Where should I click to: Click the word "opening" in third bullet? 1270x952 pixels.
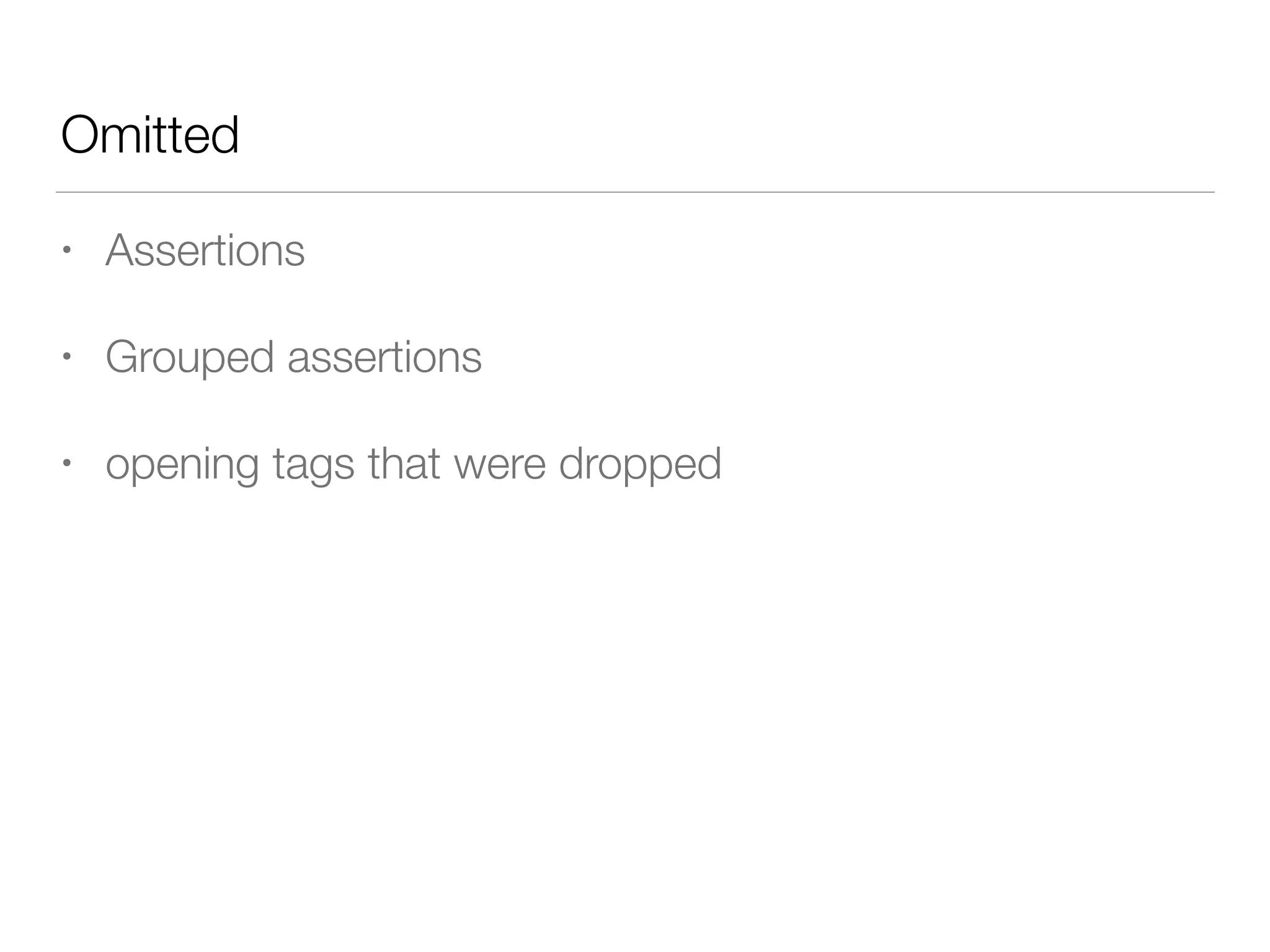point(182,464)
